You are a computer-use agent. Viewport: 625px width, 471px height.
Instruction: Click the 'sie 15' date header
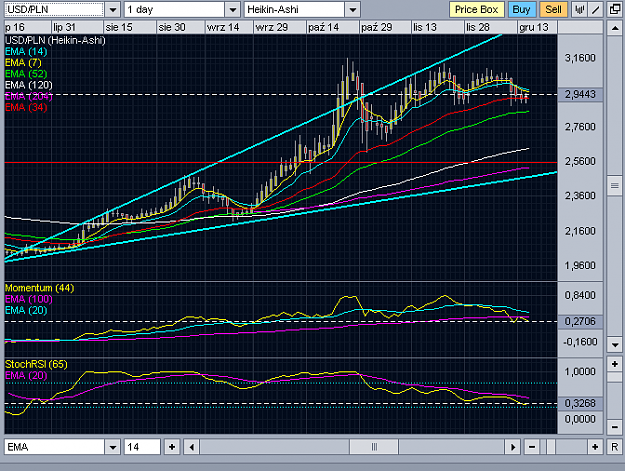tap(119, 27)
